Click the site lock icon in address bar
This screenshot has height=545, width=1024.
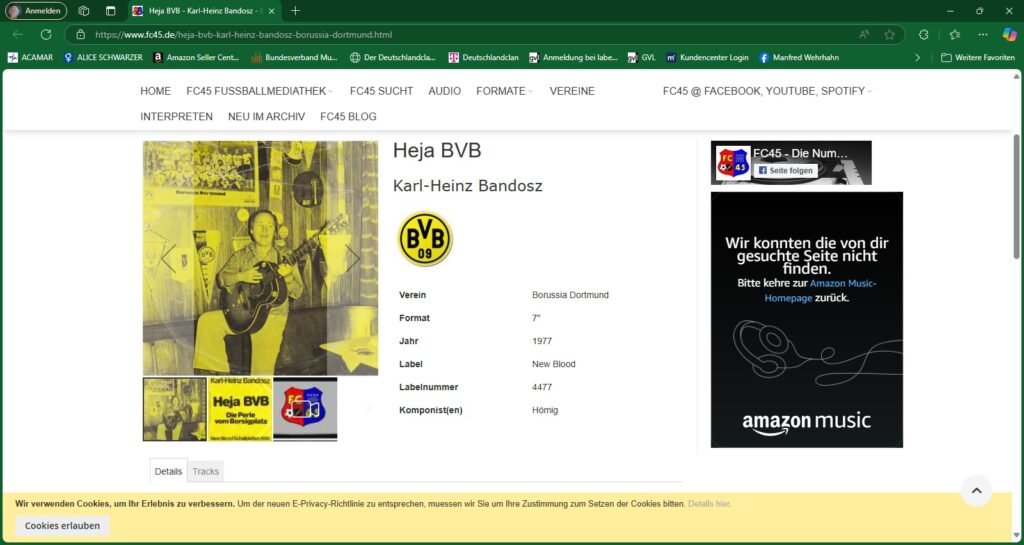pos(81,35)
